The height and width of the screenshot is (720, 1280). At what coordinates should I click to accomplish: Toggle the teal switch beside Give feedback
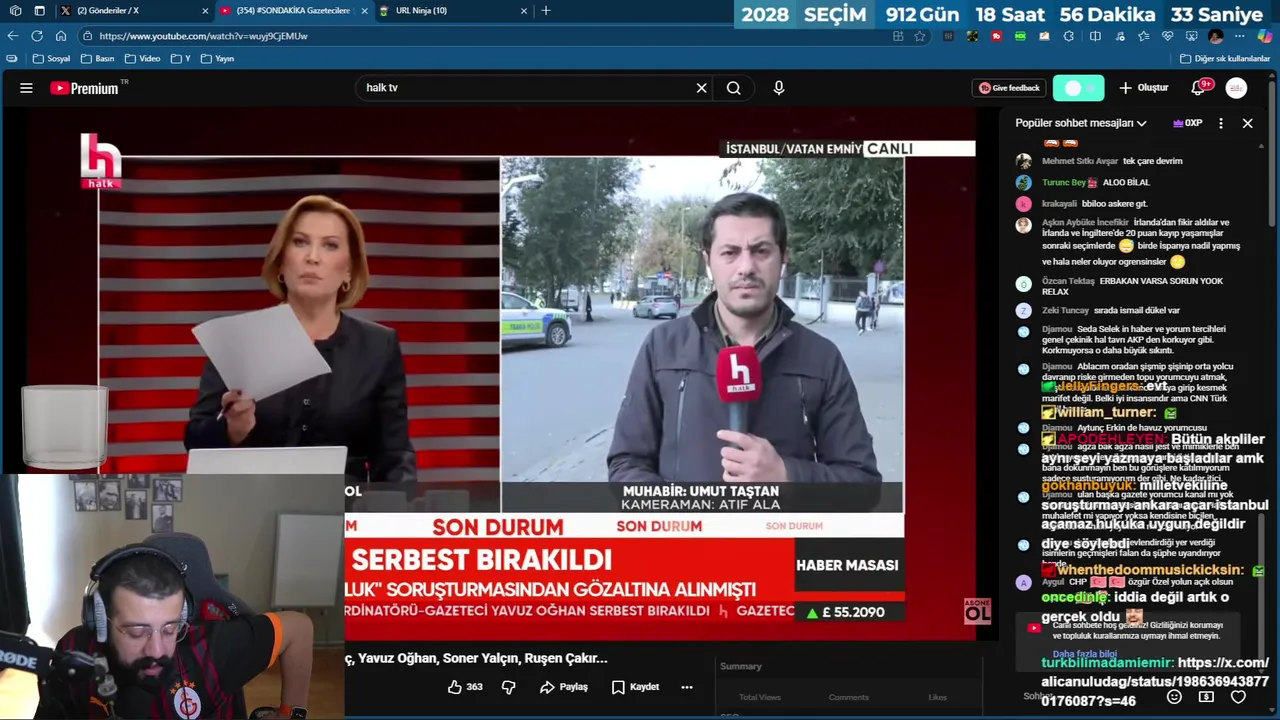point(1078,88)
